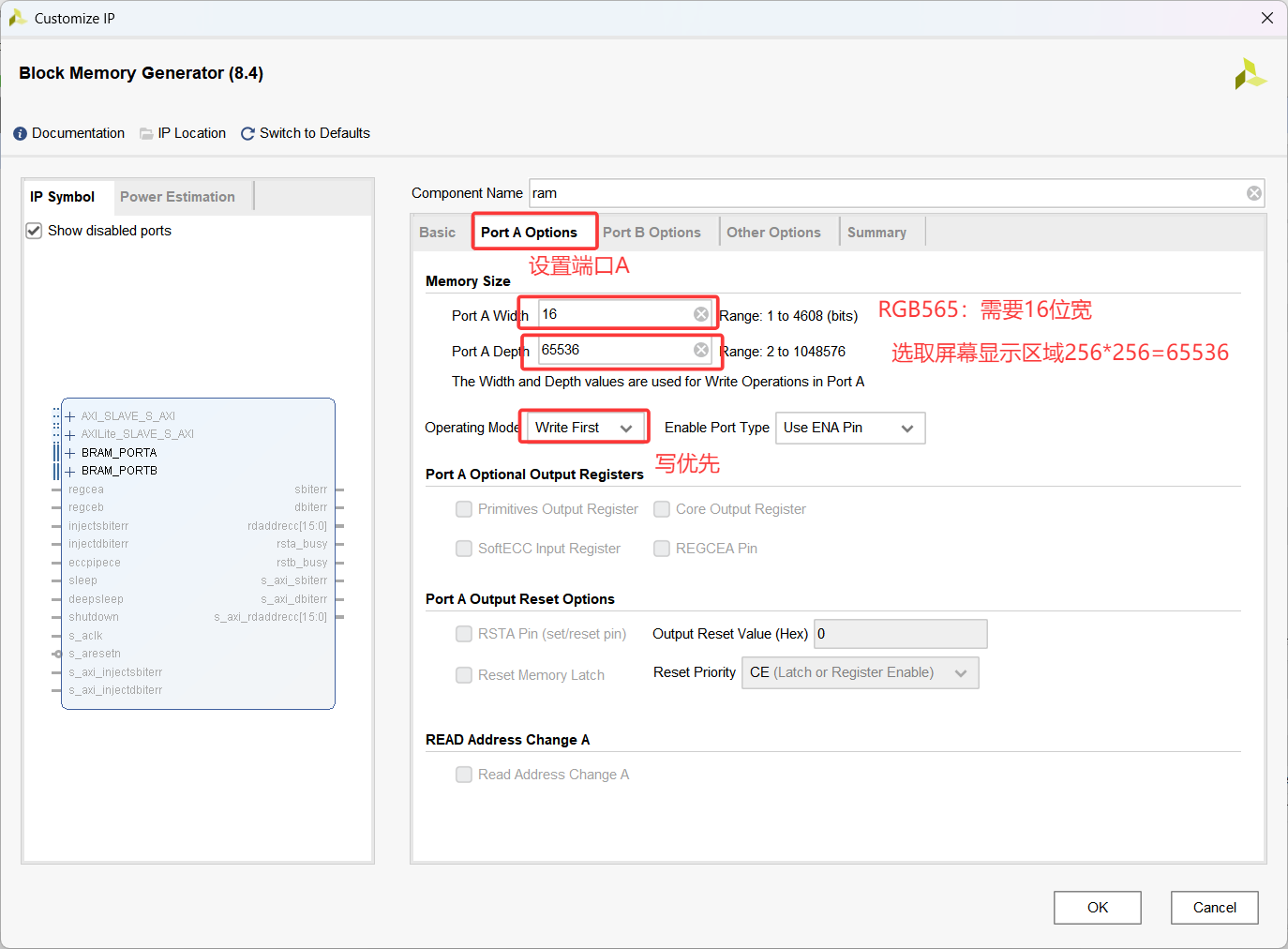Expand the AXILite_SLAVE_S_AXI interface
The image size is (1288, 949).
point(69,435)
